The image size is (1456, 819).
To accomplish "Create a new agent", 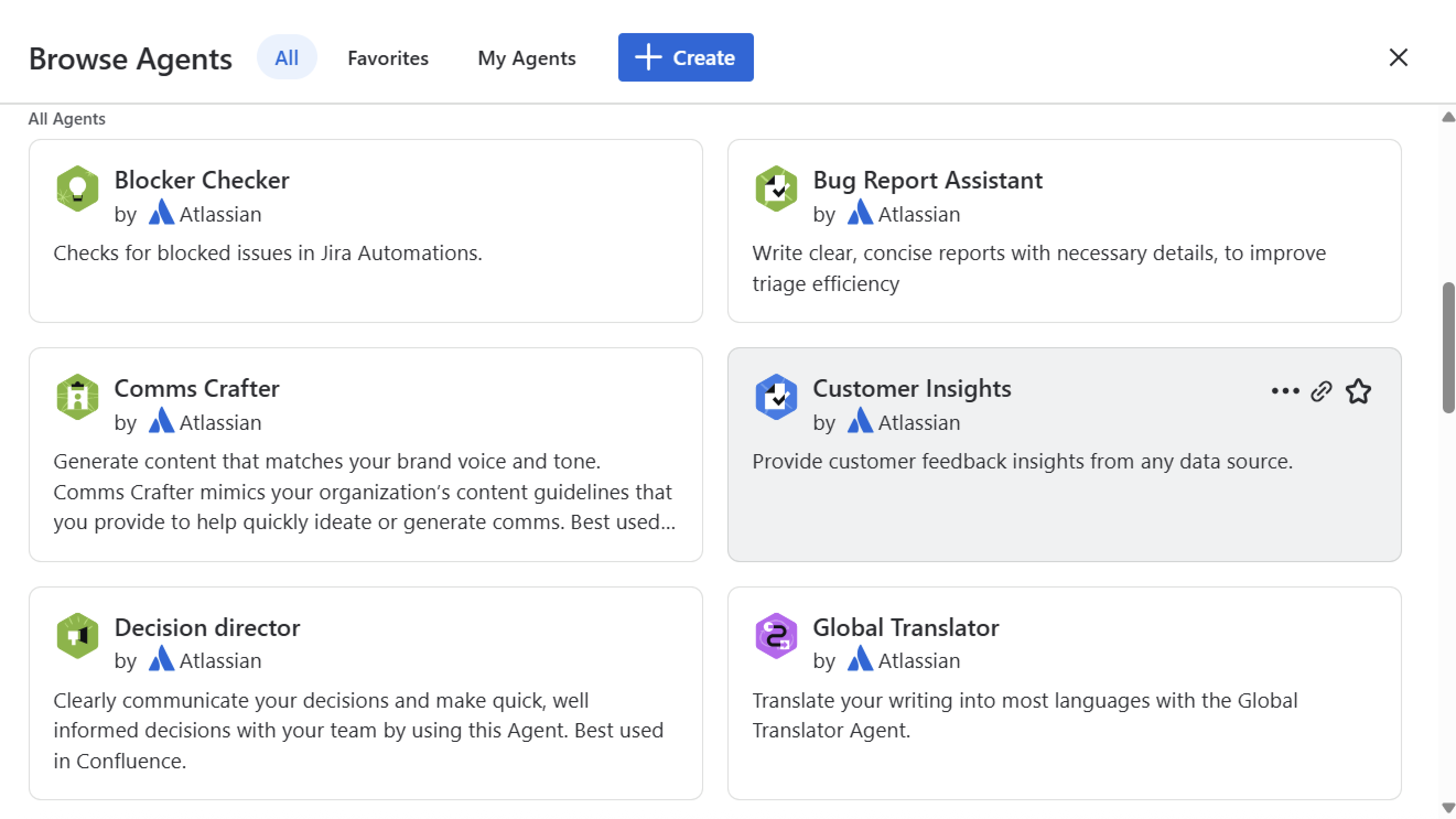I will [x=686, y=57].
